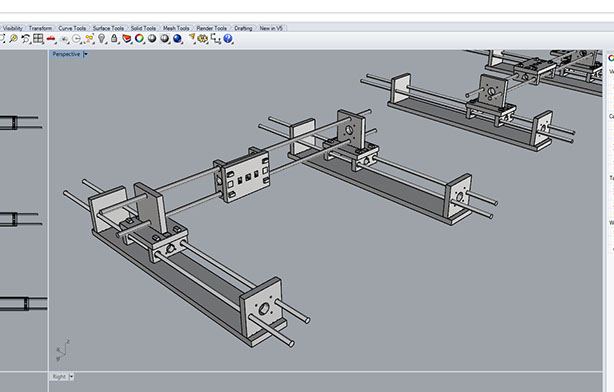This screenshot has height=392, width=614.
Task: Click the gray sphere Shaded Viewport icon
Action: click(152, 39)
